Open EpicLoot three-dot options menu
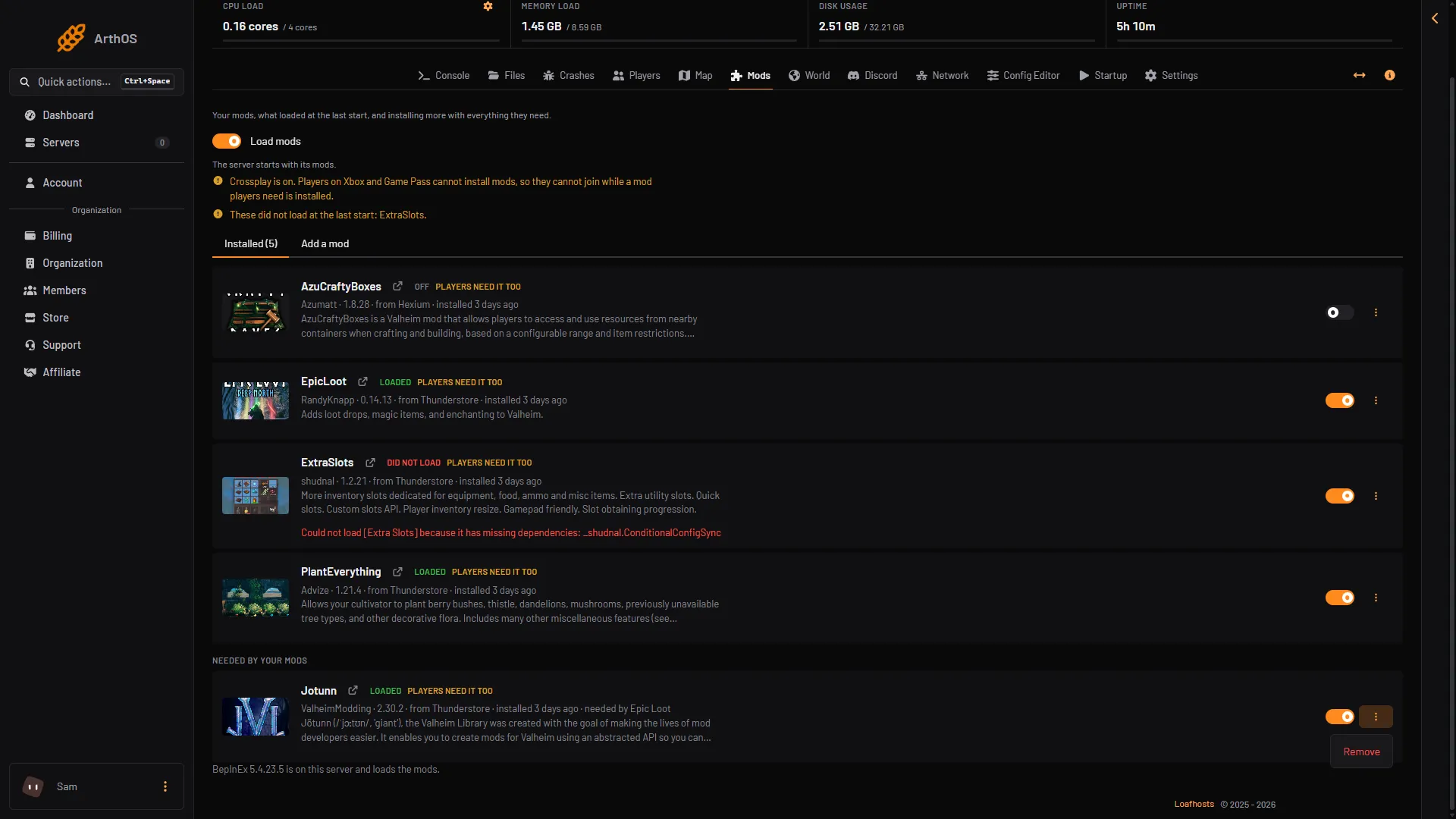The image size is (1456, 819). [1376, 400]
